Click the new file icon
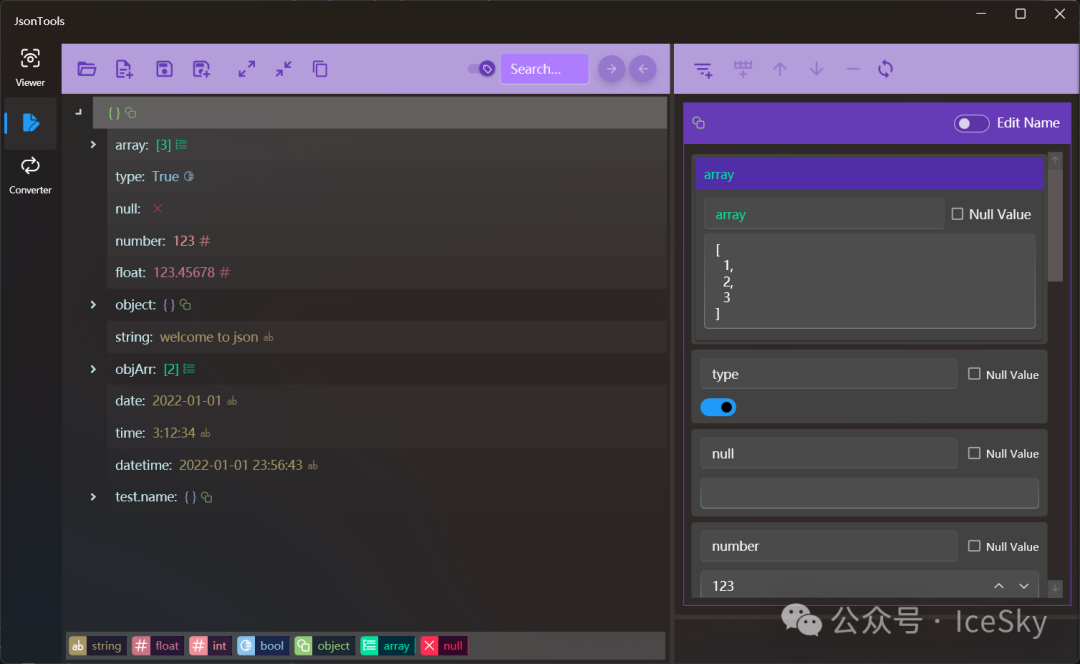 124,69
